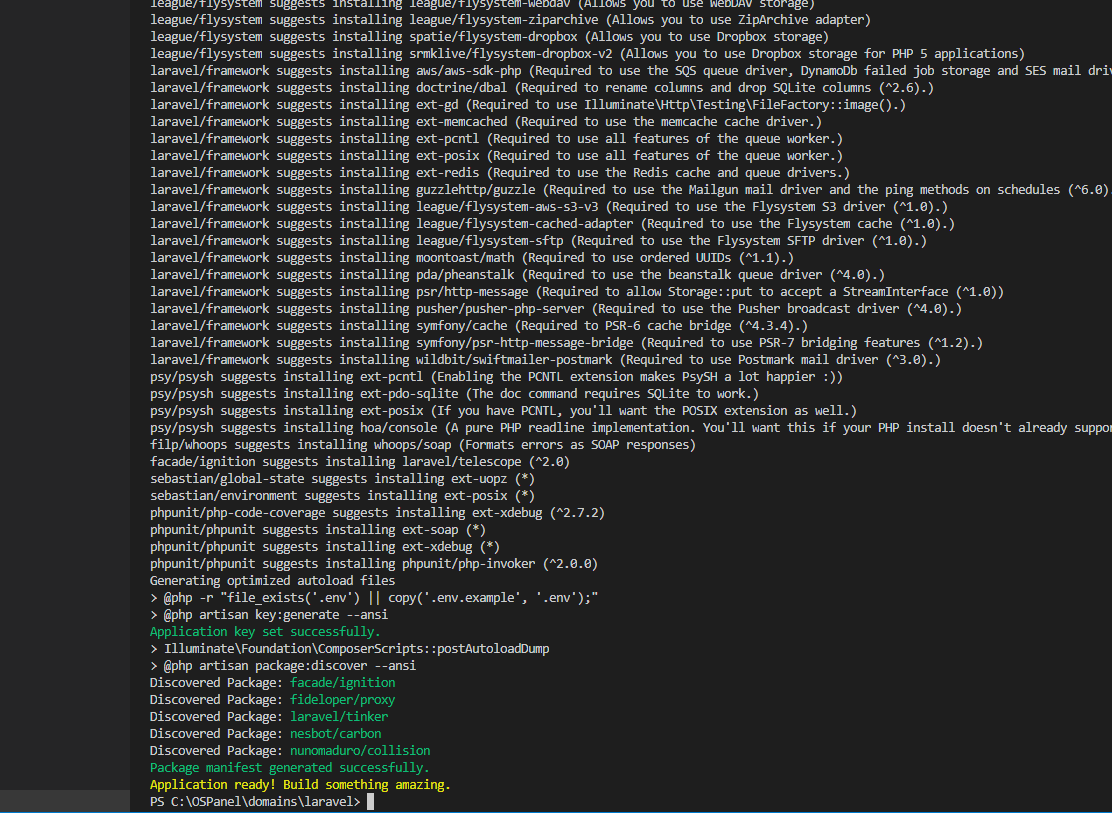Click the phpunit/phpunit "ext-soap (*)" line
1112x813 pixels.
coord(318,529)
